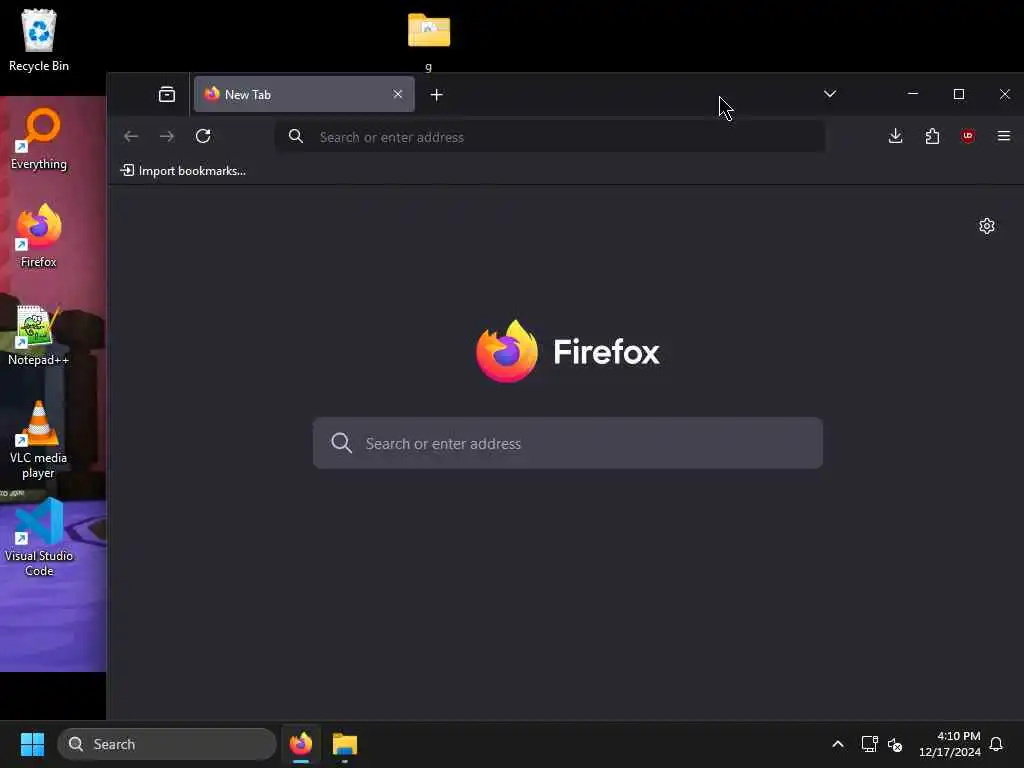Select the Notepad++ desktop shortcut

click(x=39, y=334)
